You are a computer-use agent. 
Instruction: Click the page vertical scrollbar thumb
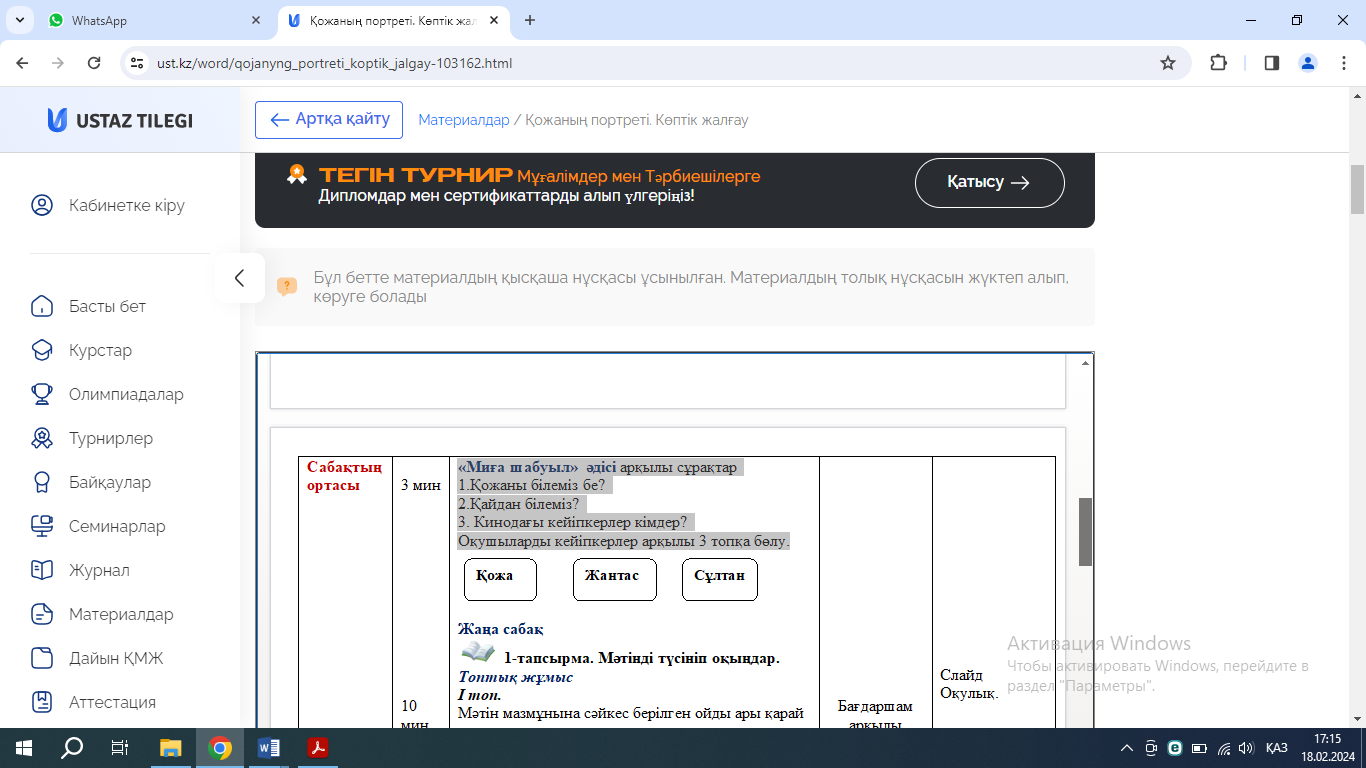tap(1357, 190)
